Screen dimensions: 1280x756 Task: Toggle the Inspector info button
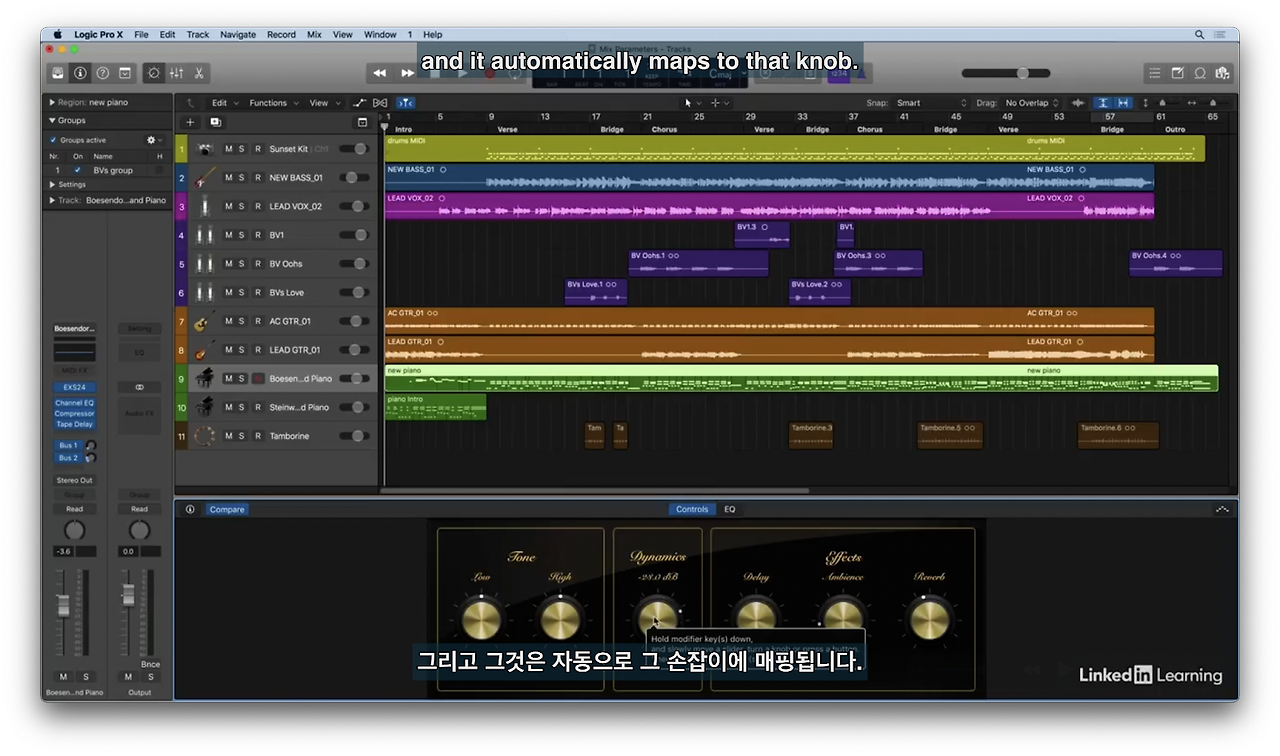80,73
